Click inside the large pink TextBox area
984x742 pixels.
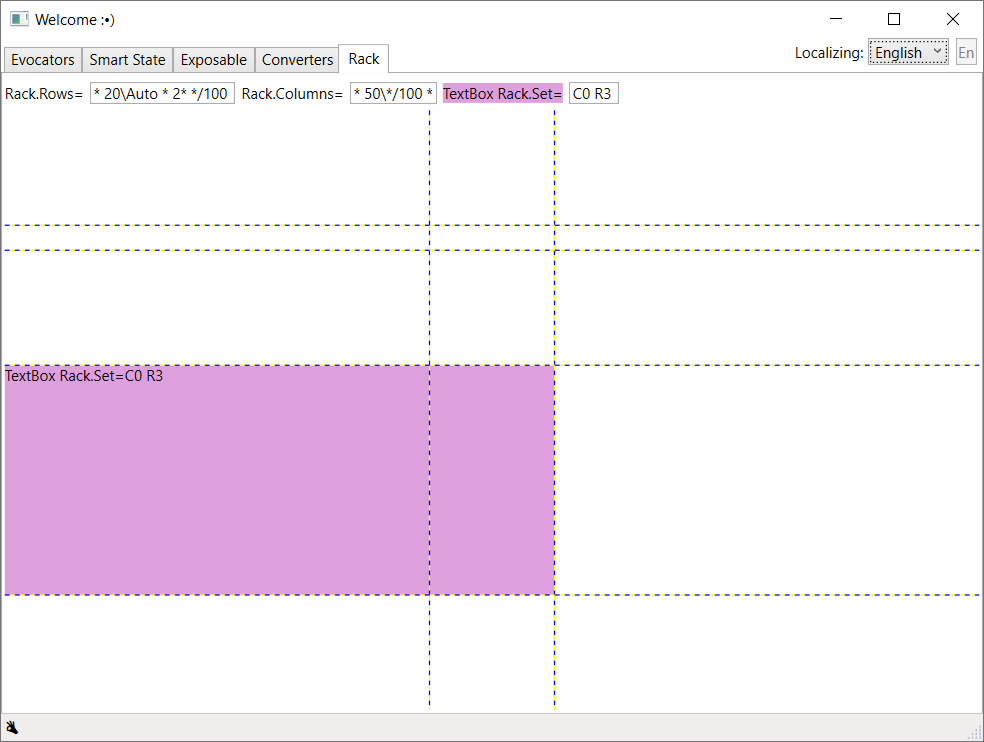(x=279, y=480)
